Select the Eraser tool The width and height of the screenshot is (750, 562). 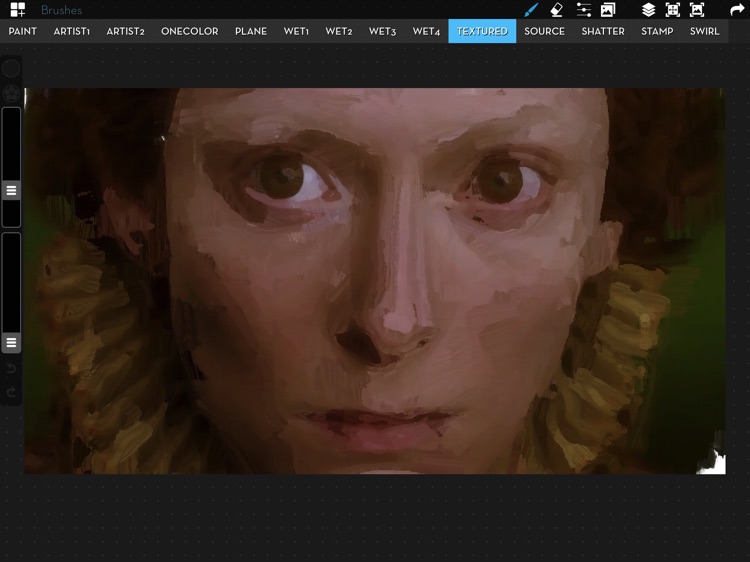pos(556,10)
